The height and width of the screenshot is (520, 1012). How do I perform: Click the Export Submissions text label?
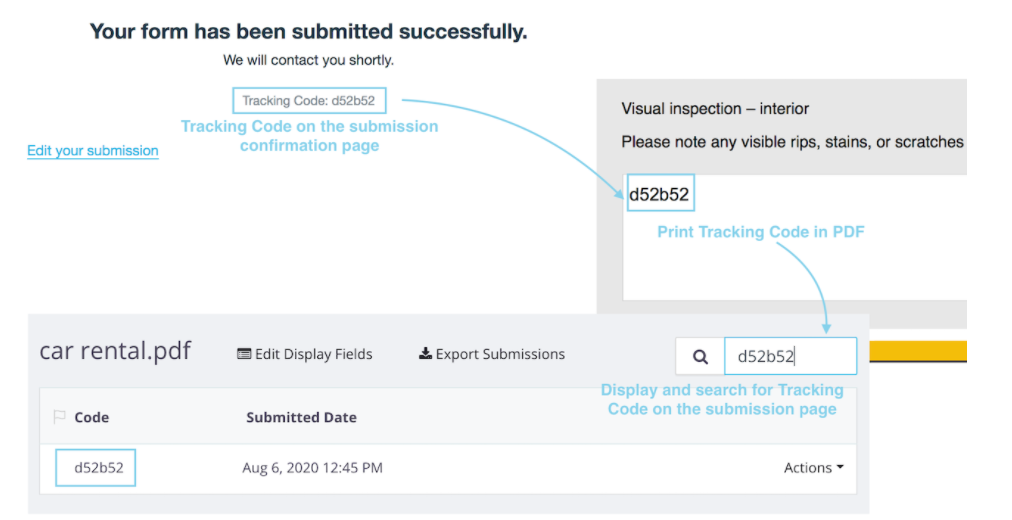500,354
